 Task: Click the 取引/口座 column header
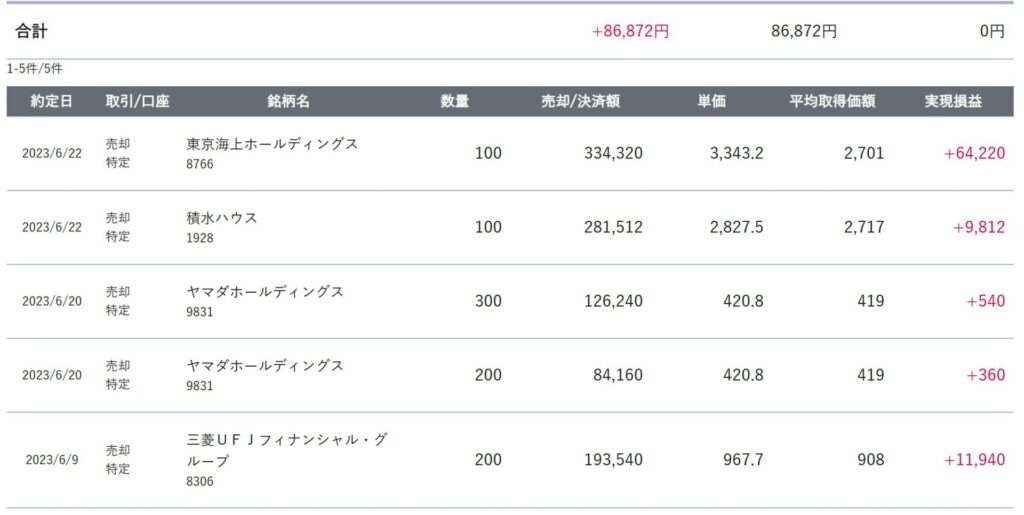click(138, 101)
